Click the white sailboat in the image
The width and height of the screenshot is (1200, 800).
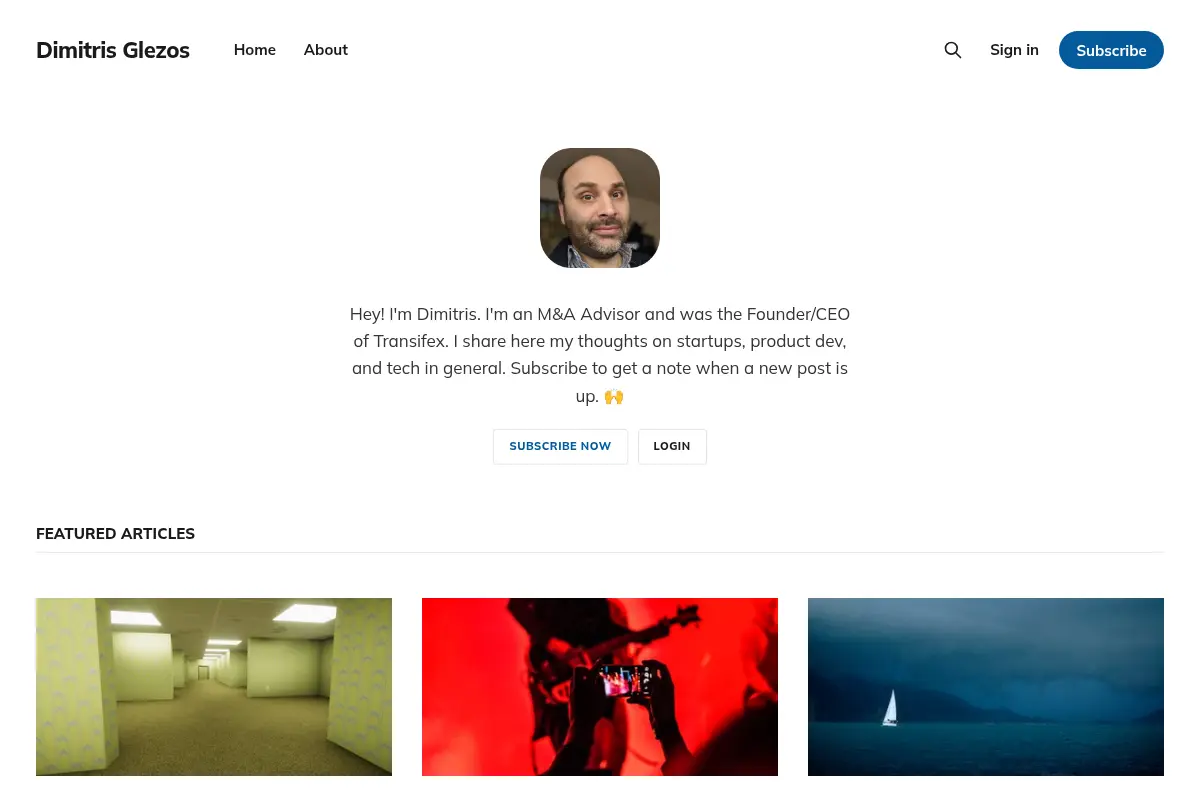point(889,708)
